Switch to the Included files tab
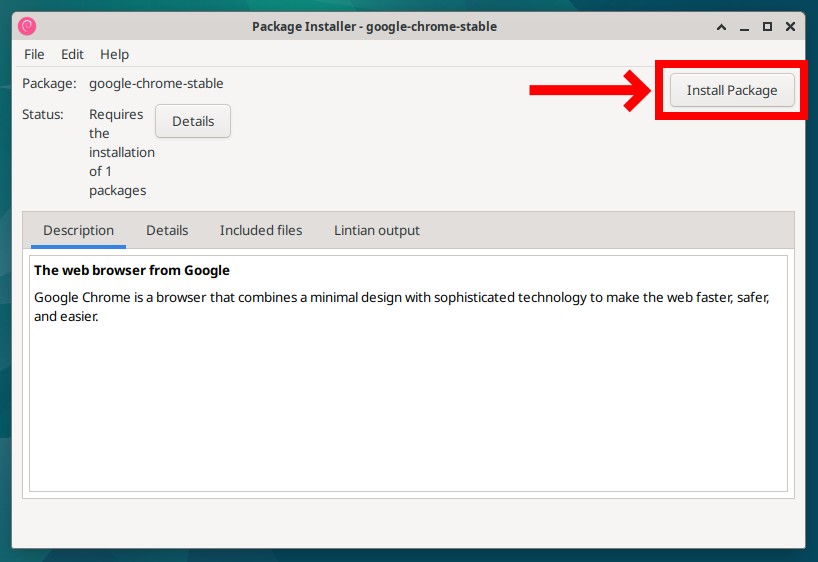Image resolution: width=818 pixels, height=562 pixels. (261, 230)
